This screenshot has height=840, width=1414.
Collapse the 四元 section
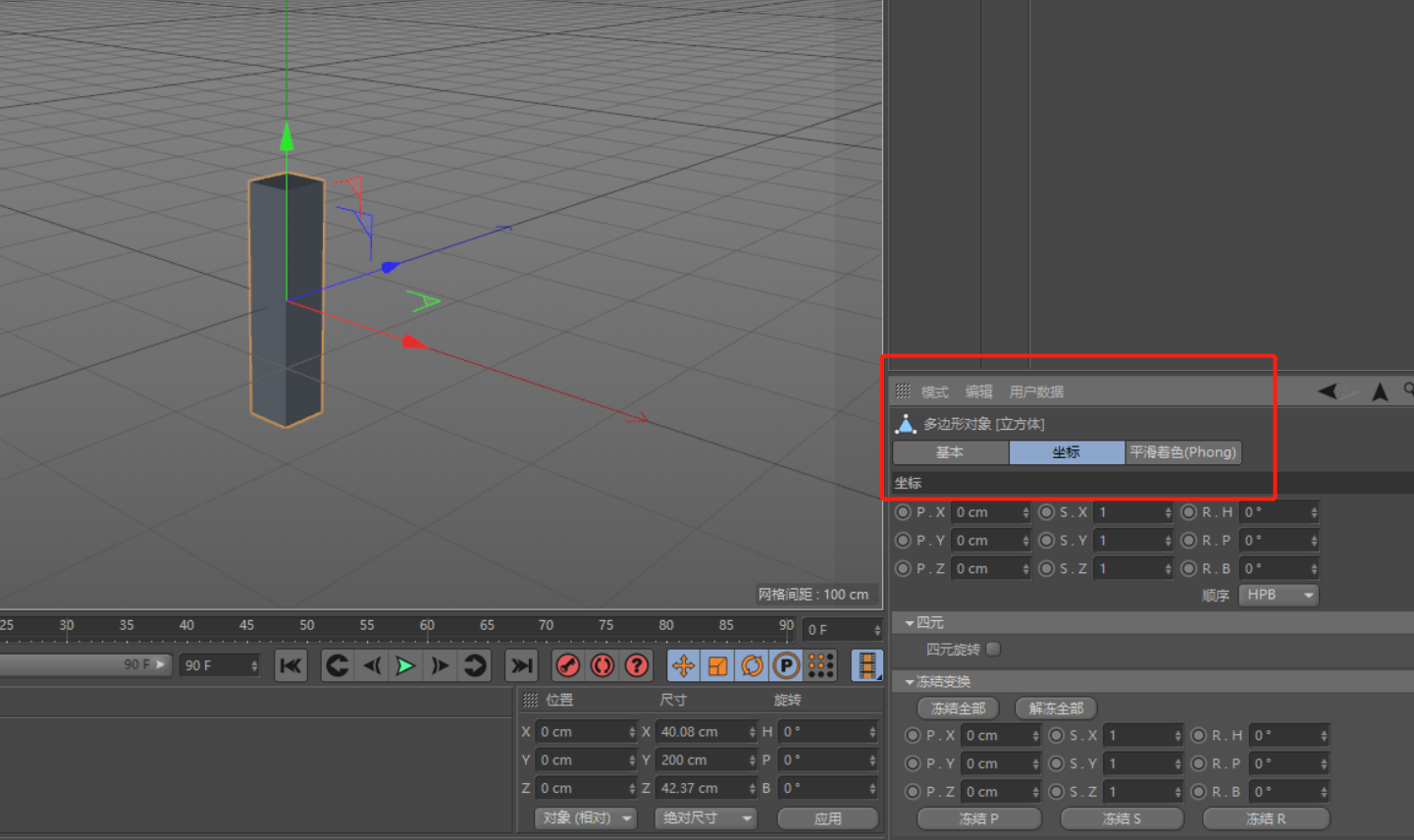910,623
